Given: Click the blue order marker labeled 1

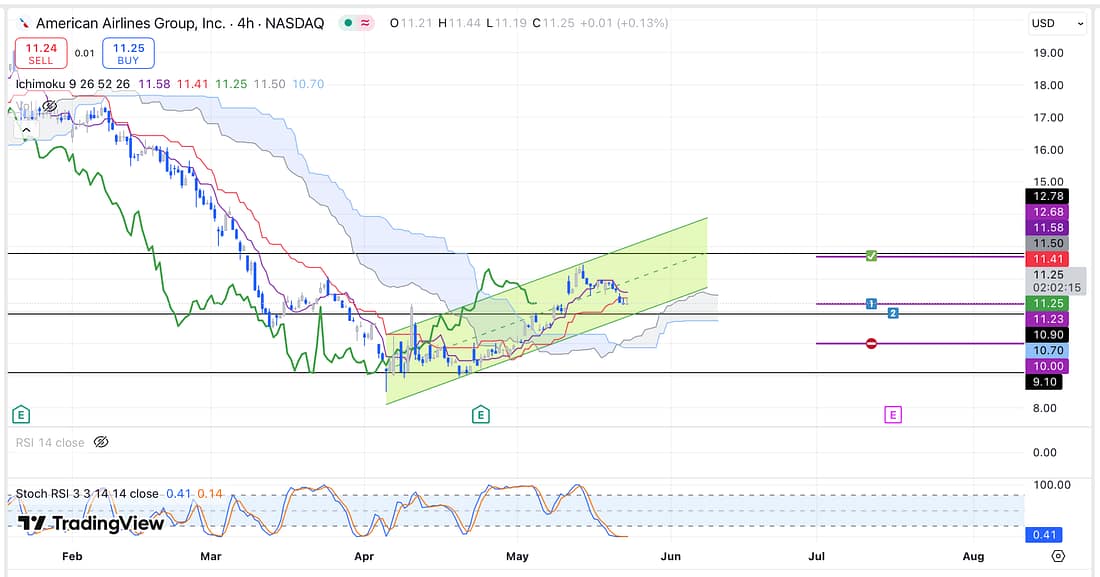Looking at the screenshot, I should (872, 303).
